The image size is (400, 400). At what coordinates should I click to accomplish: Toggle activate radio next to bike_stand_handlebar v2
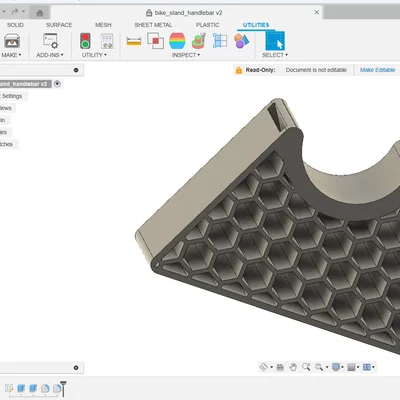(x=57, y=84)
